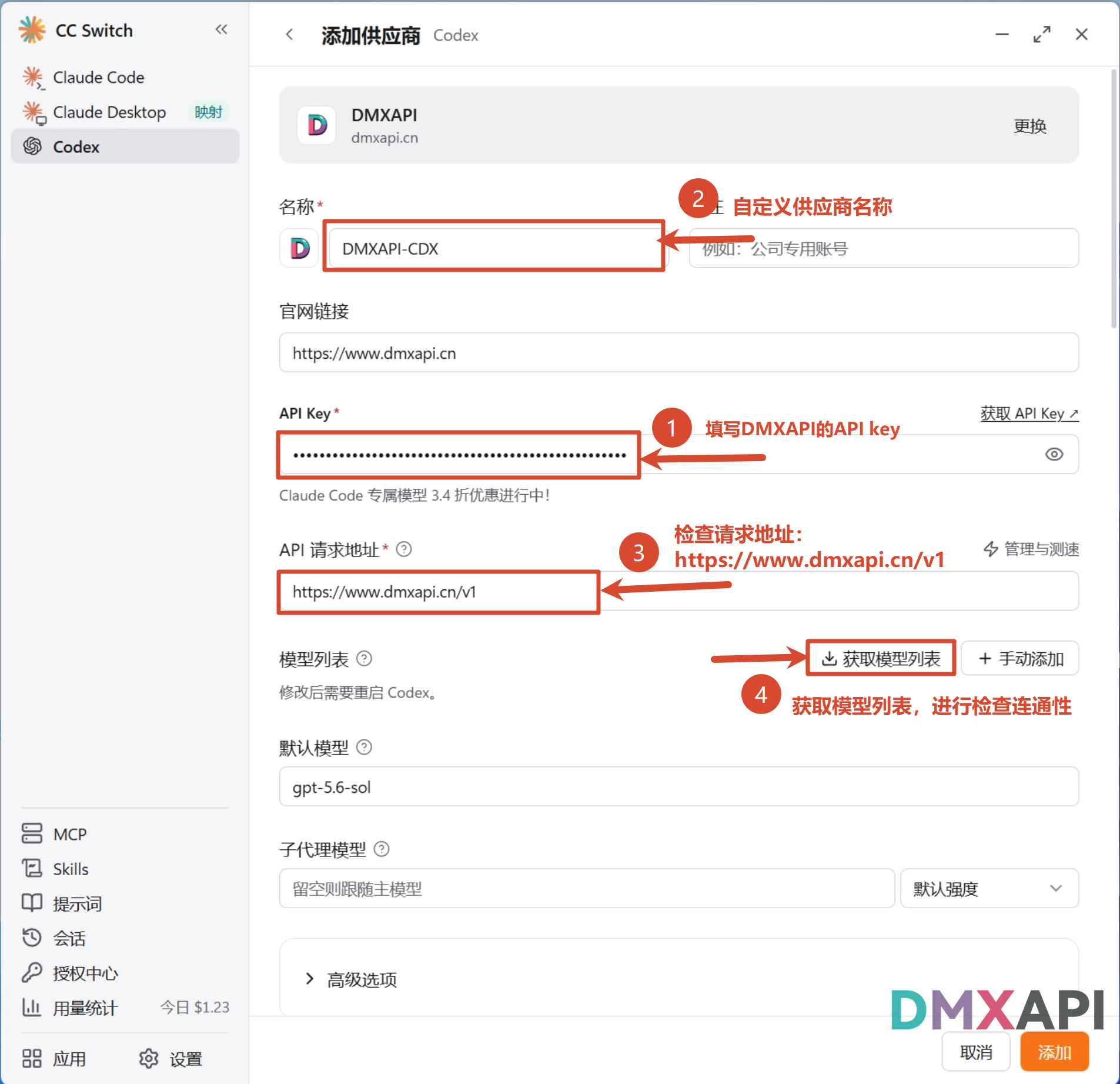The width and height of the screenshot is (1120, 1084).
Task: Open 提示词 in sidebar
Action: (125, 903)
